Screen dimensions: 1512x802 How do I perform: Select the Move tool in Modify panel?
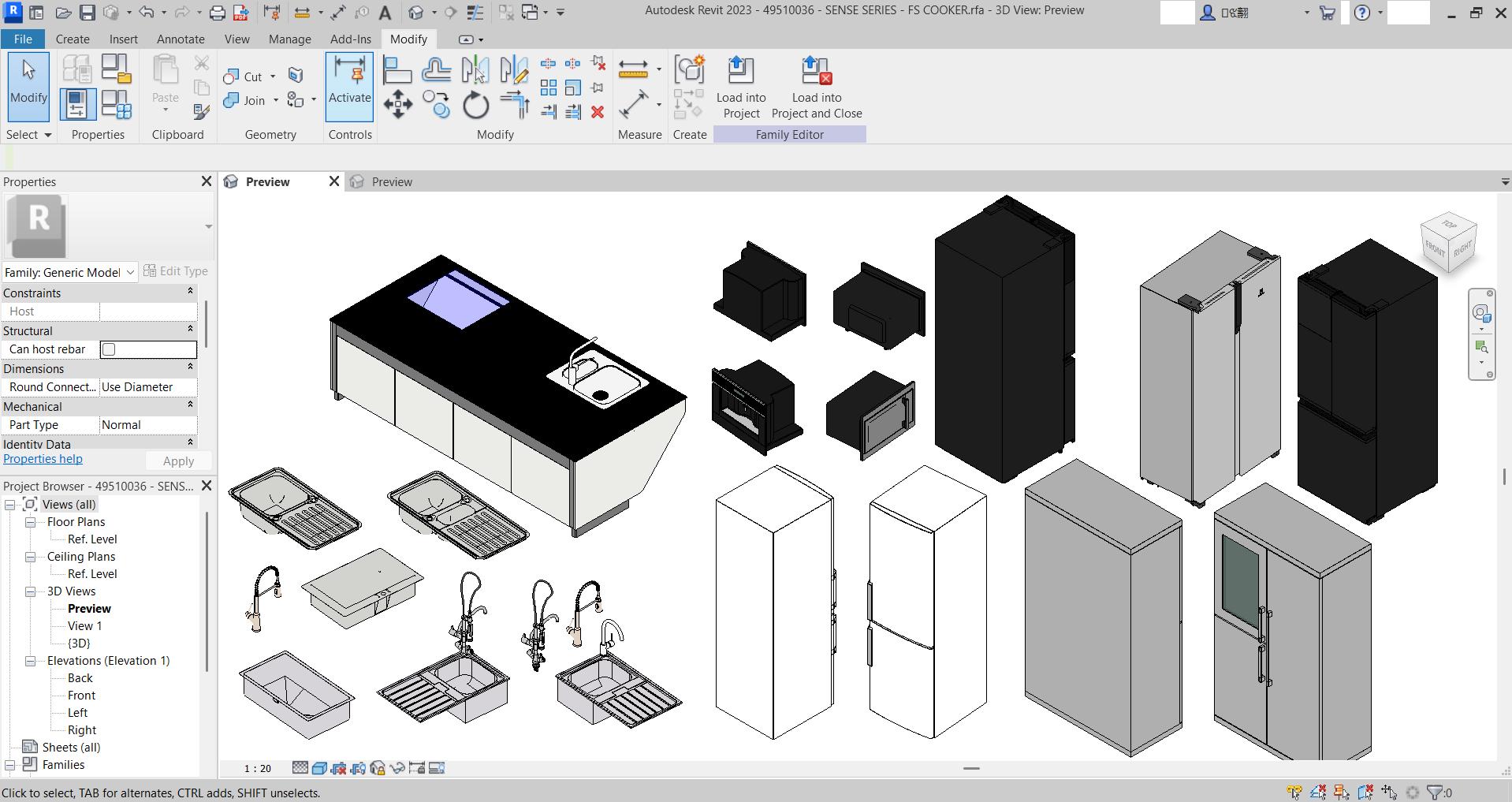pos(398,105)
